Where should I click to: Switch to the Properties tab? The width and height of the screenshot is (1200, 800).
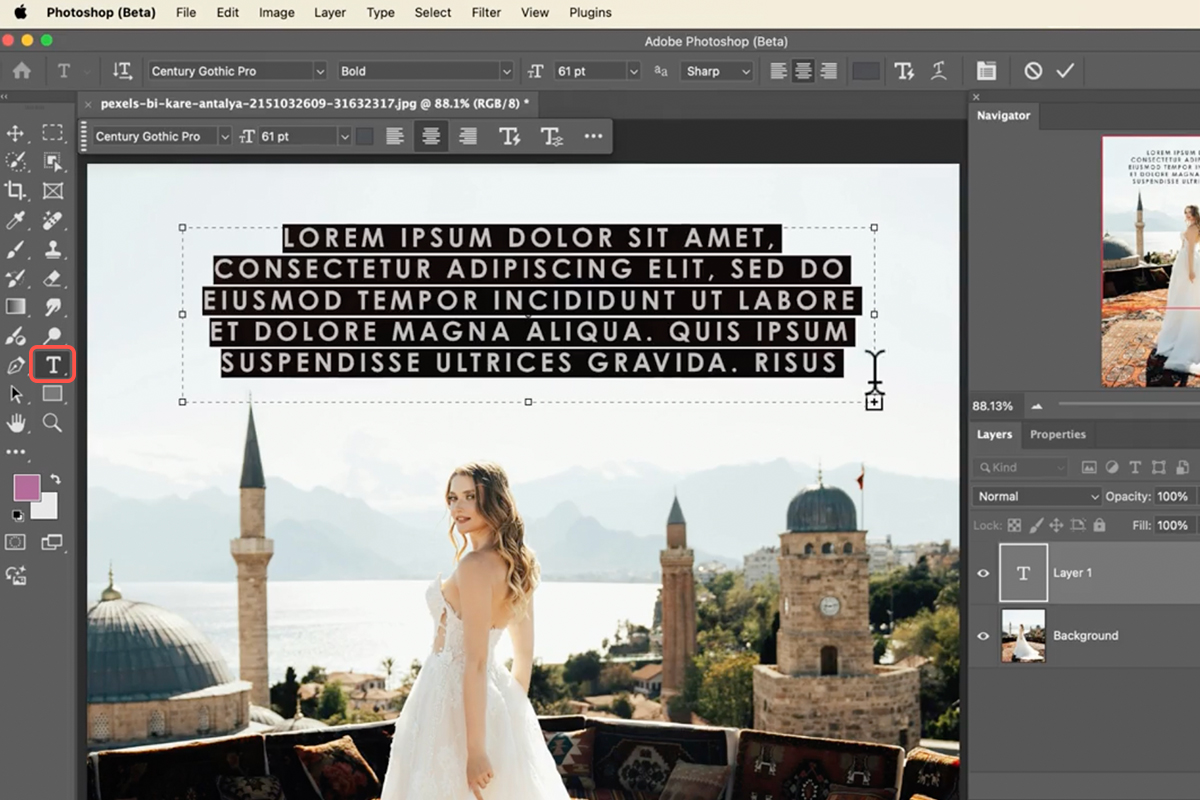pos(1057,434)
